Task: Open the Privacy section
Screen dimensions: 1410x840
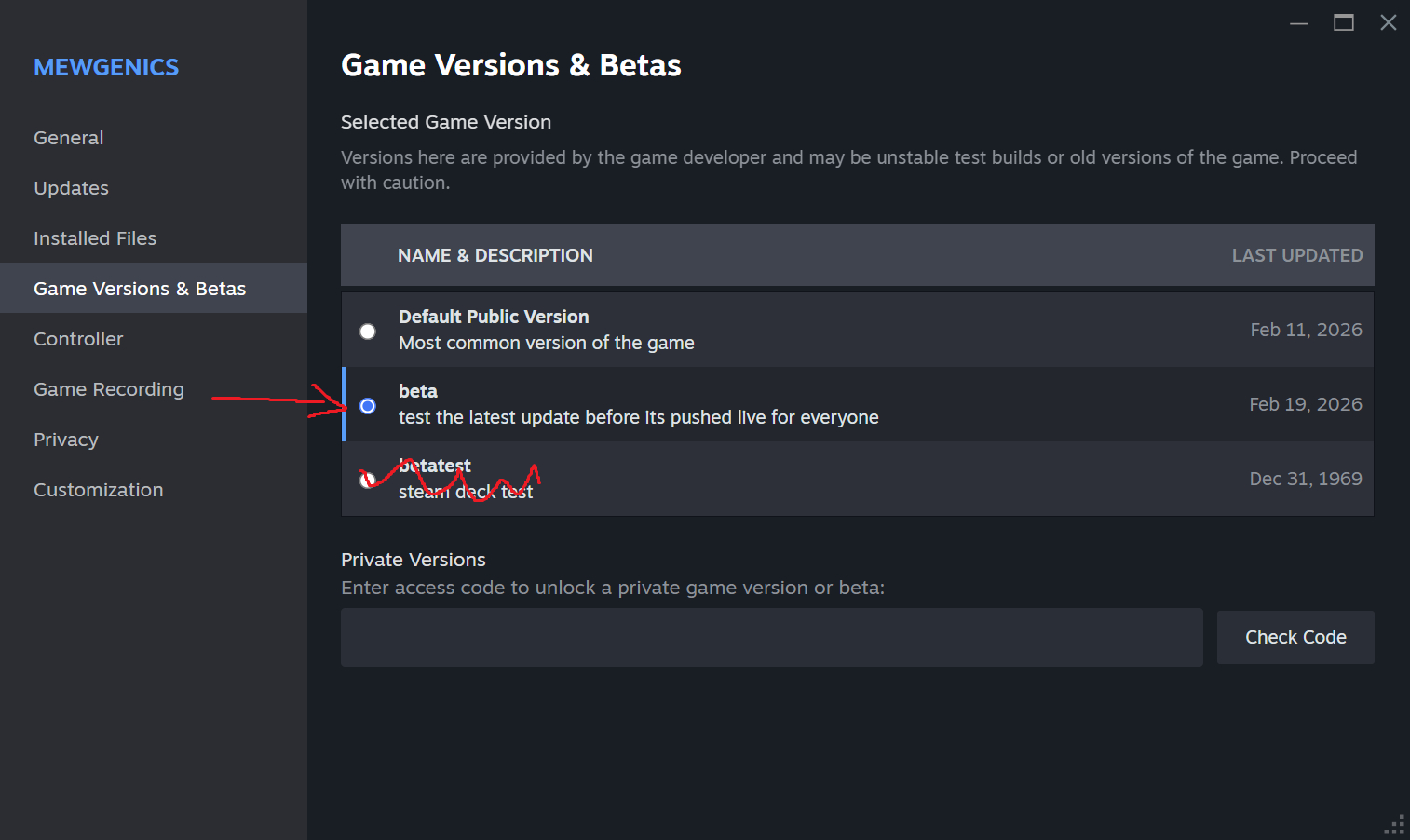Action: pyautogui.click(x=66, y=440)
